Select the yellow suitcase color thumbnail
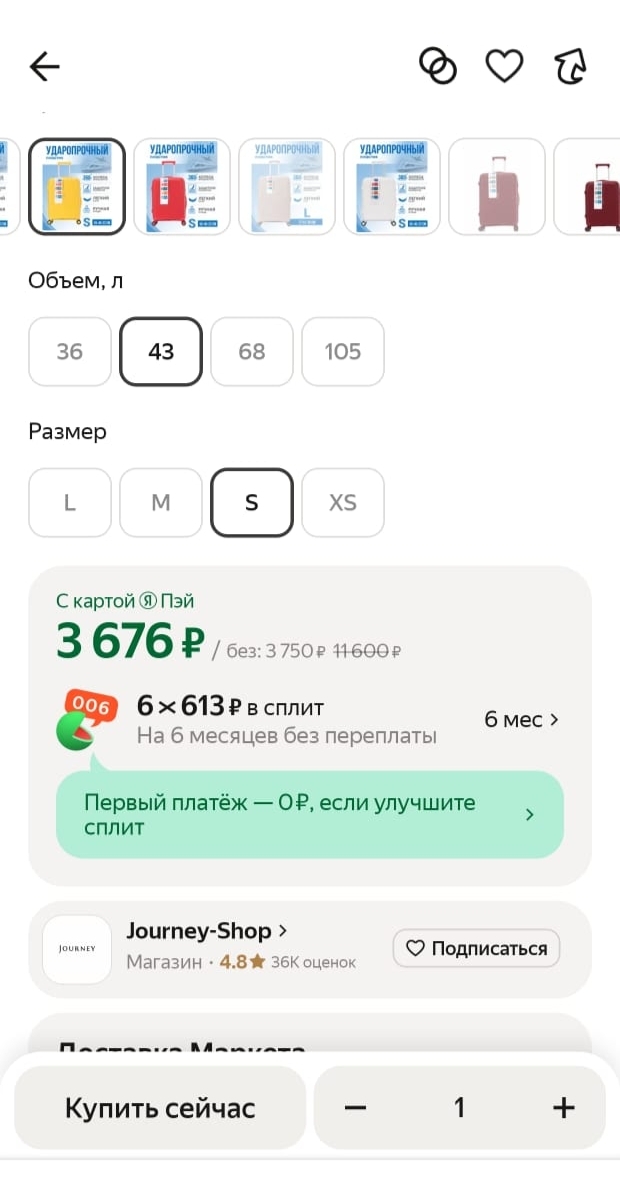Image resolution: width=620 pixels, height=1177 pixels. pyautogui.click(x=77, y=187)
